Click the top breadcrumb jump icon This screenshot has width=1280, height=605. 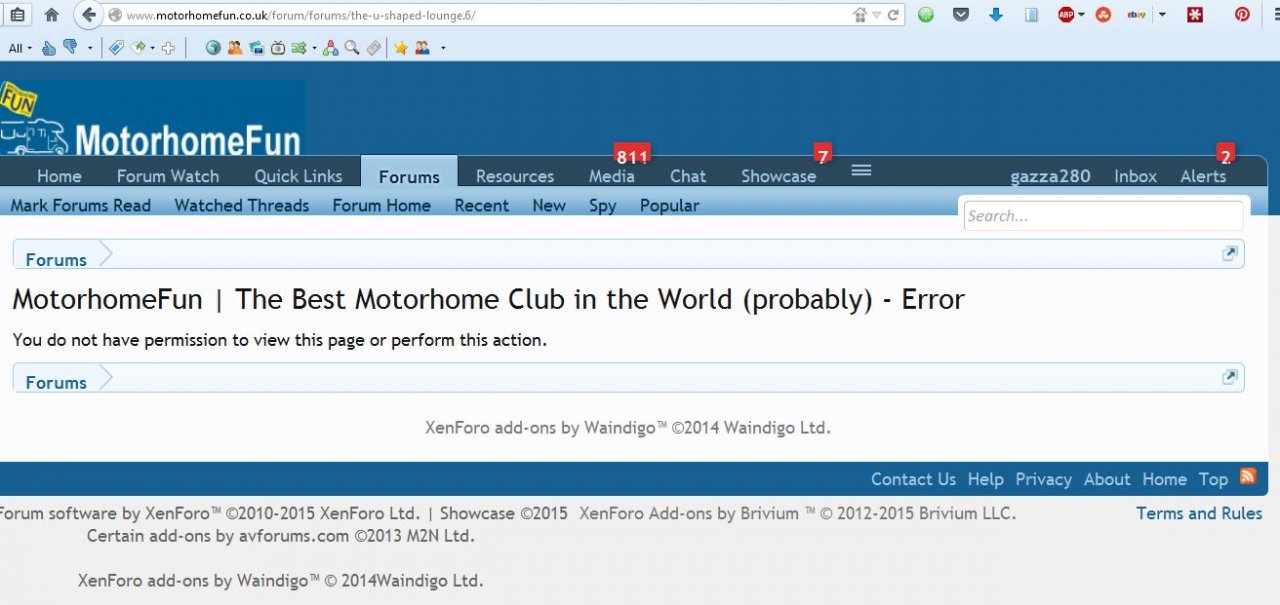coord(1230,253)
